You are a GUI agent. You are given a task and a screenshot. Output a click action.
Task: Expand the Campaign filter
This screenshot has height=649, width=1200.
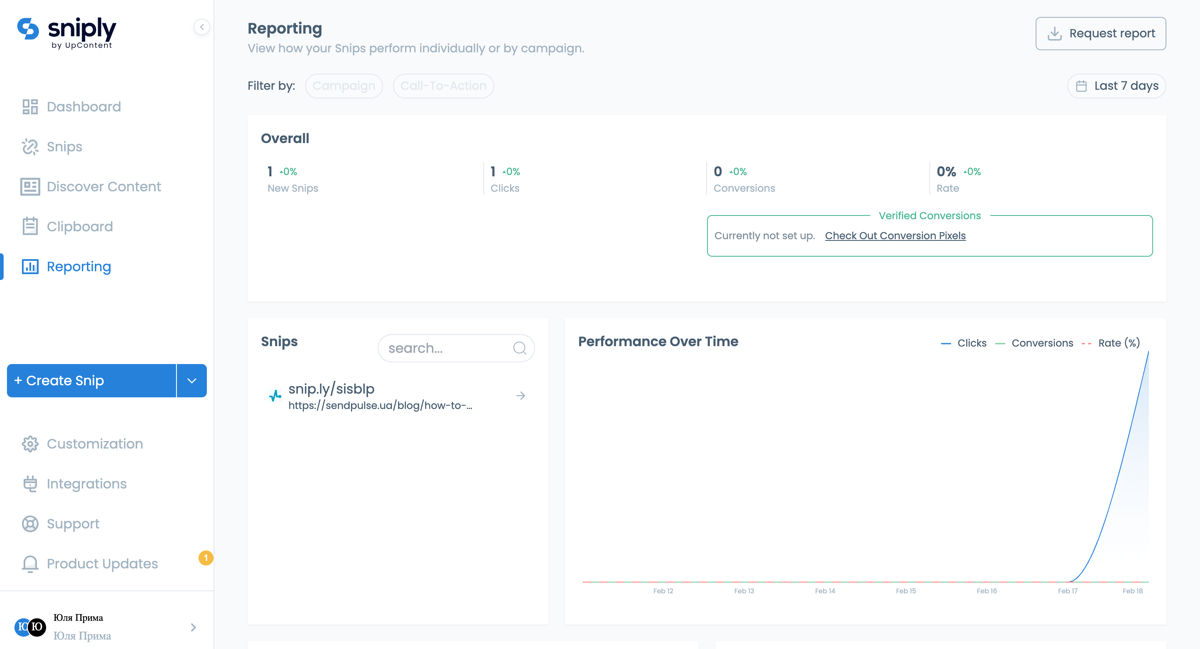point(344,86)
